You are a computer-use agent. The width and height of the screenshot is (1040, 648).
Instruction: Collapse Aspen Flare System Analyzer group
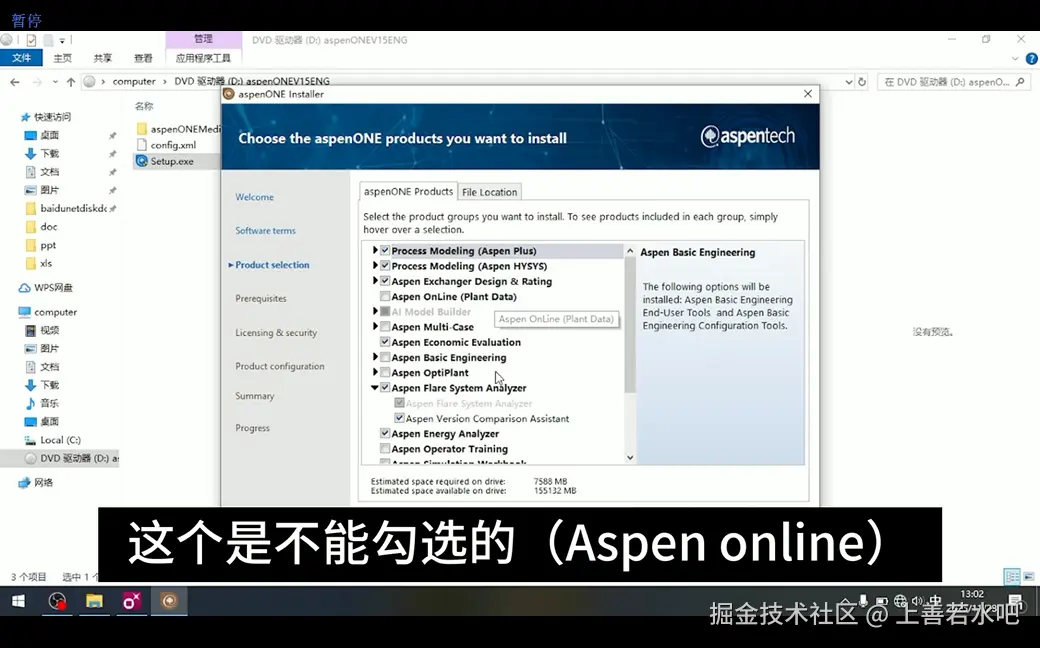click(x=375, y=388)
